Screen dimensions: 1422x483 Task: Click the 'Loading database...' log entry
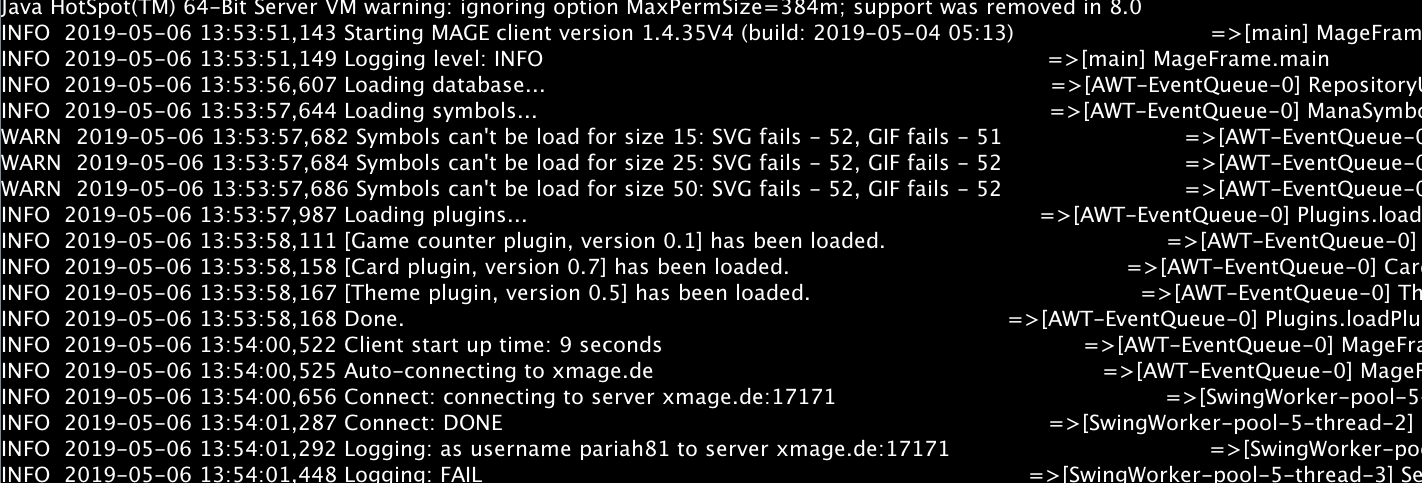click(444, 85)
